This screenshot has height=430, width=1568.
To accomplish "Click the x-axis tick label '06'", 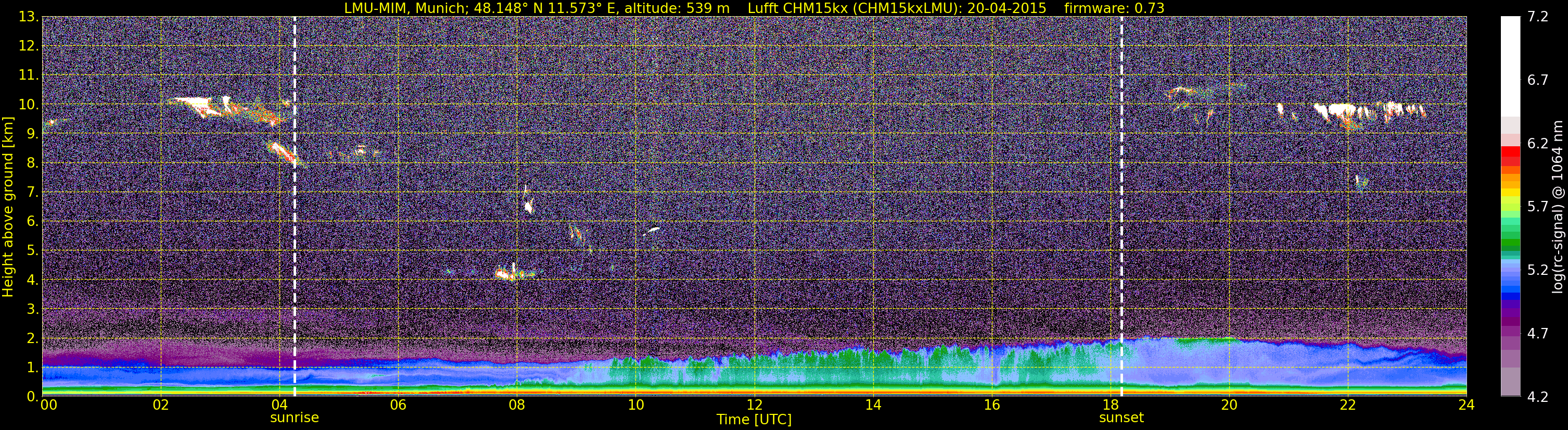I will [398, 405].
